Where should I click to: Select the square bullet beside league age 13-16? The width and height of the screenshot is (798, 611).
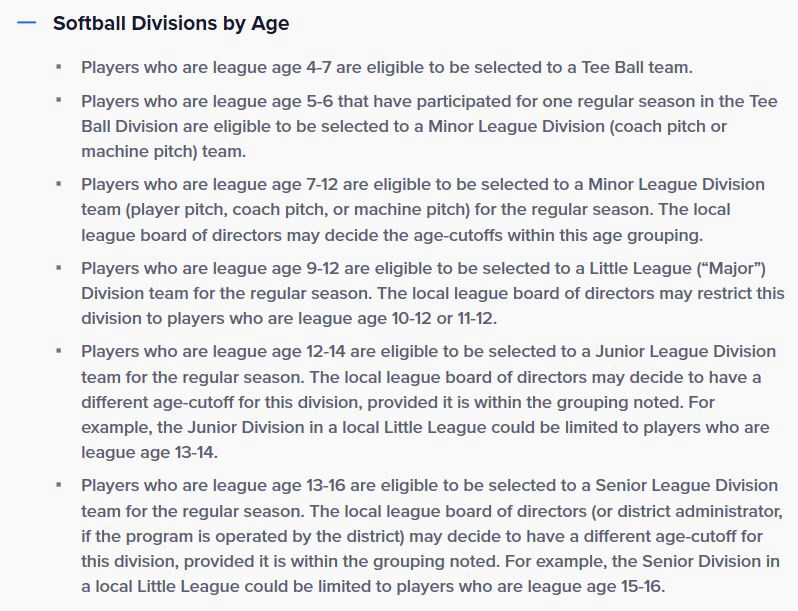(59, 485)
